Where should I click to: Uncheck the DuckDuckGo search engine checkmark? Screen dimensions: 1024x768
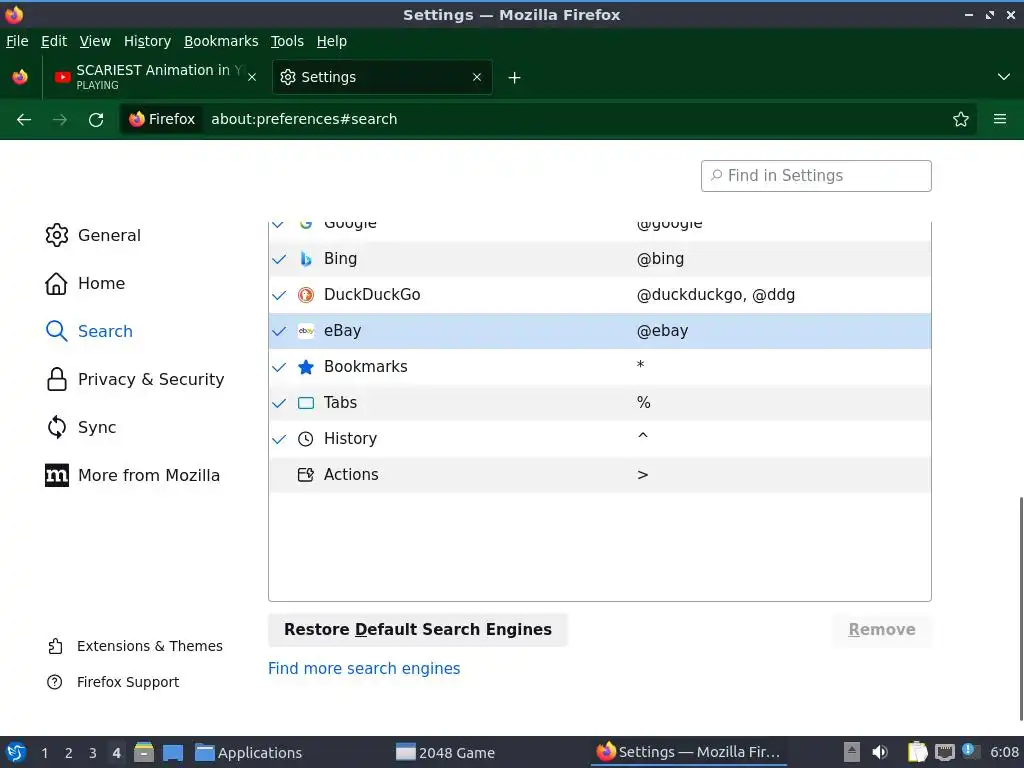[279, 295]
